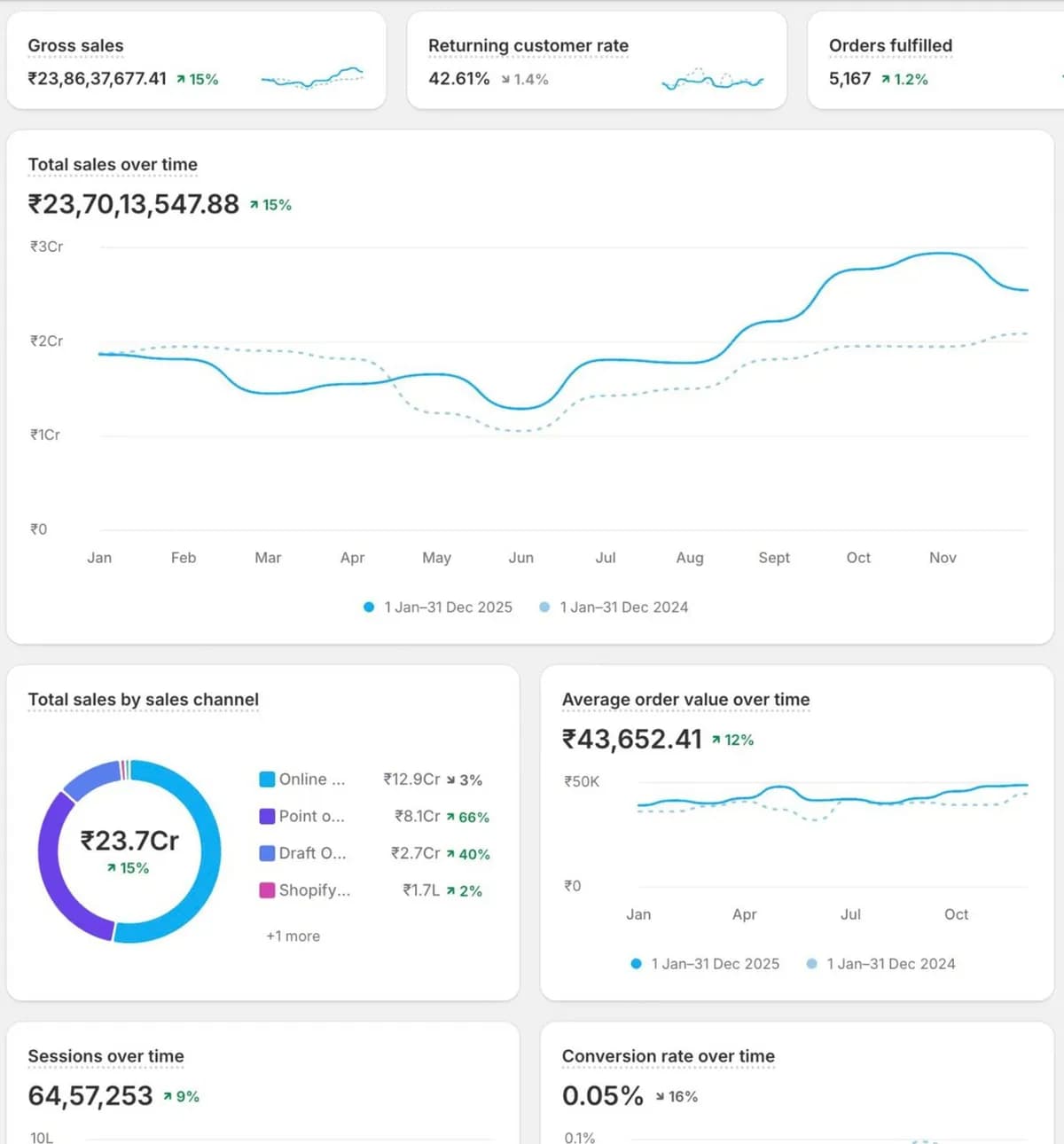Click the 0.05% conversion rate figure
The height and width of the screenshot is (1144, 1064).
(x=603, y=1096)
